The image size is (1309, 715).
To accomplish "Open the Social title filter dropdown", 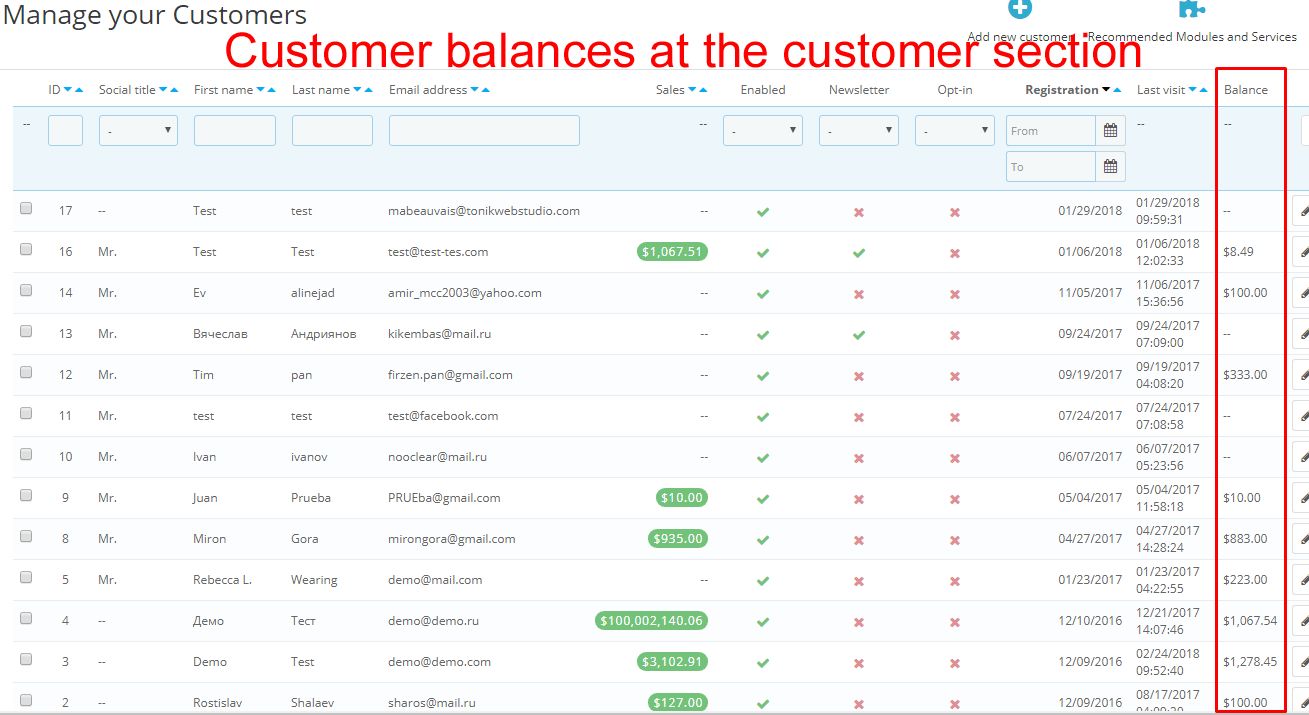I will point(138,131).
